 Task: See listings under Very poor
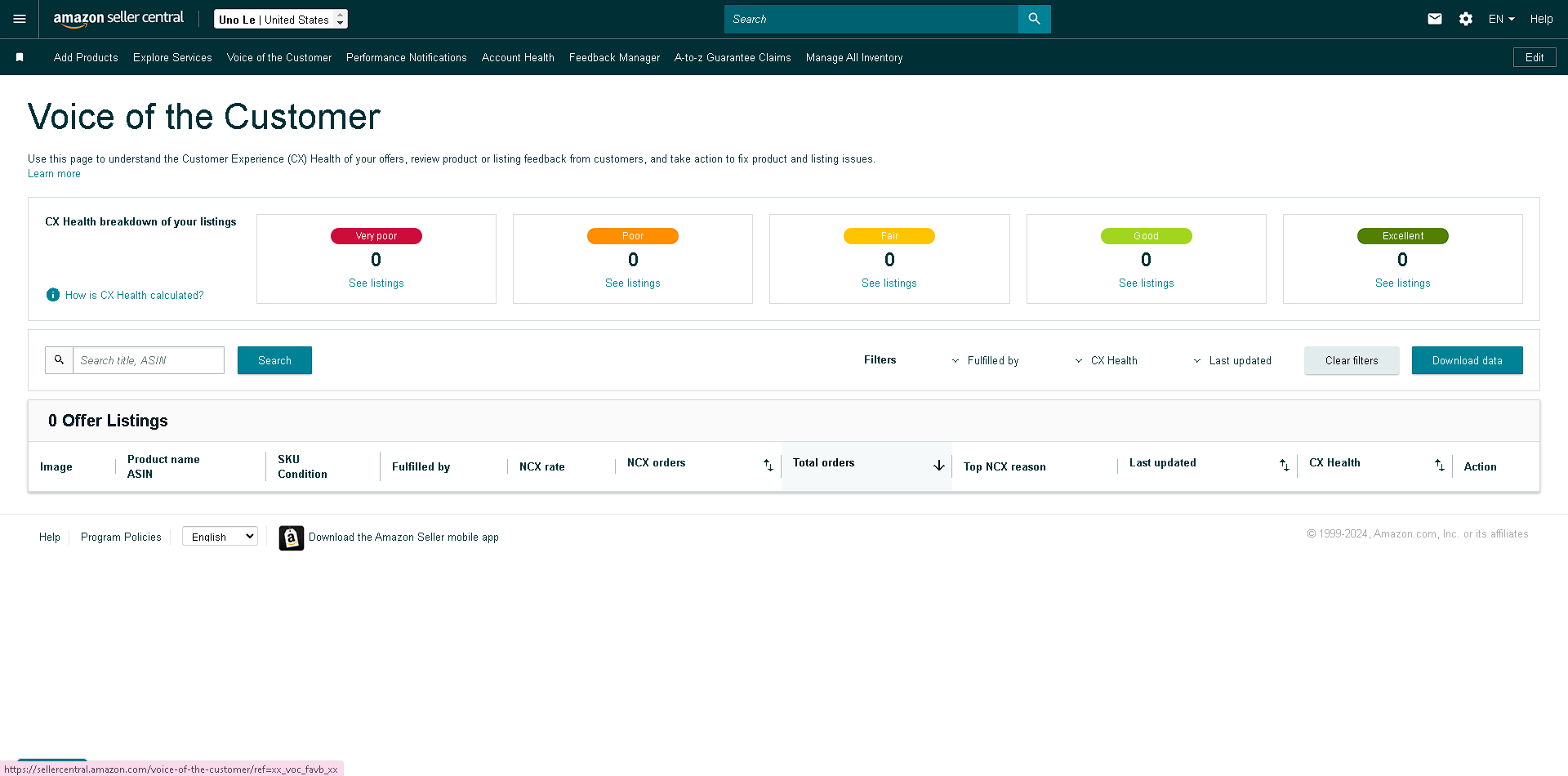(x=376, y=283)
